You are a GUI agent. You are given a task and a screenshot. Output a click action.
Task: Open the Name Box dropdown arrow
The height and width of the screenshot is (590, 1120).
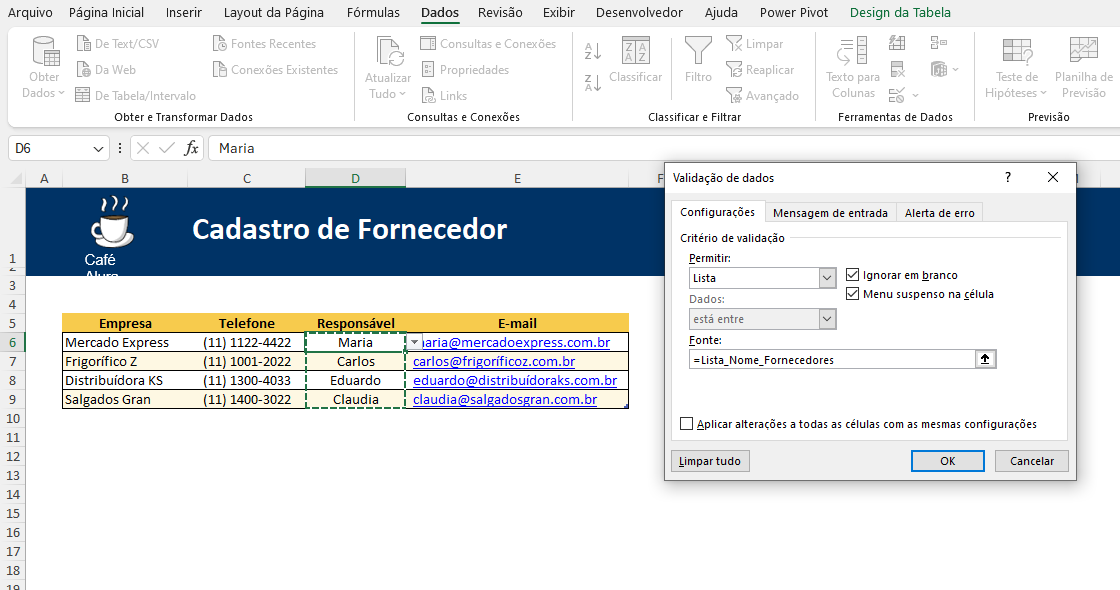(98, 149)
